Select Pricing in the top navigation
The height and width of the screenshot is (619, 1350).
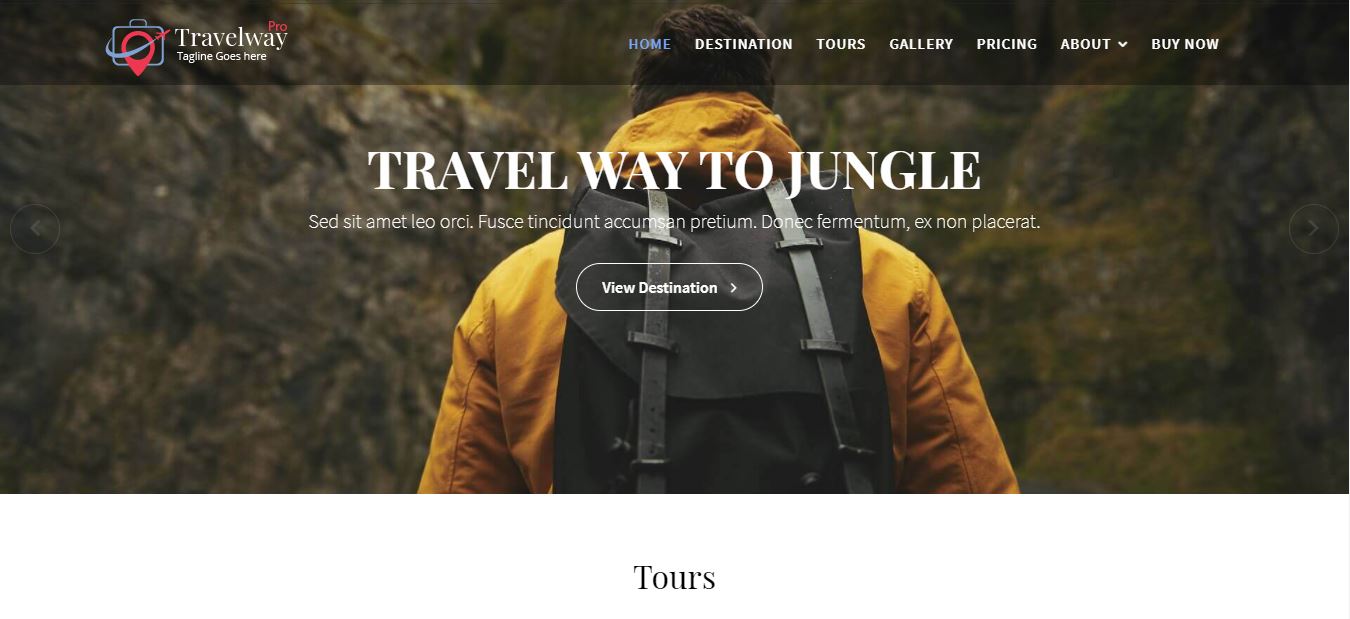pos(1007,44)
